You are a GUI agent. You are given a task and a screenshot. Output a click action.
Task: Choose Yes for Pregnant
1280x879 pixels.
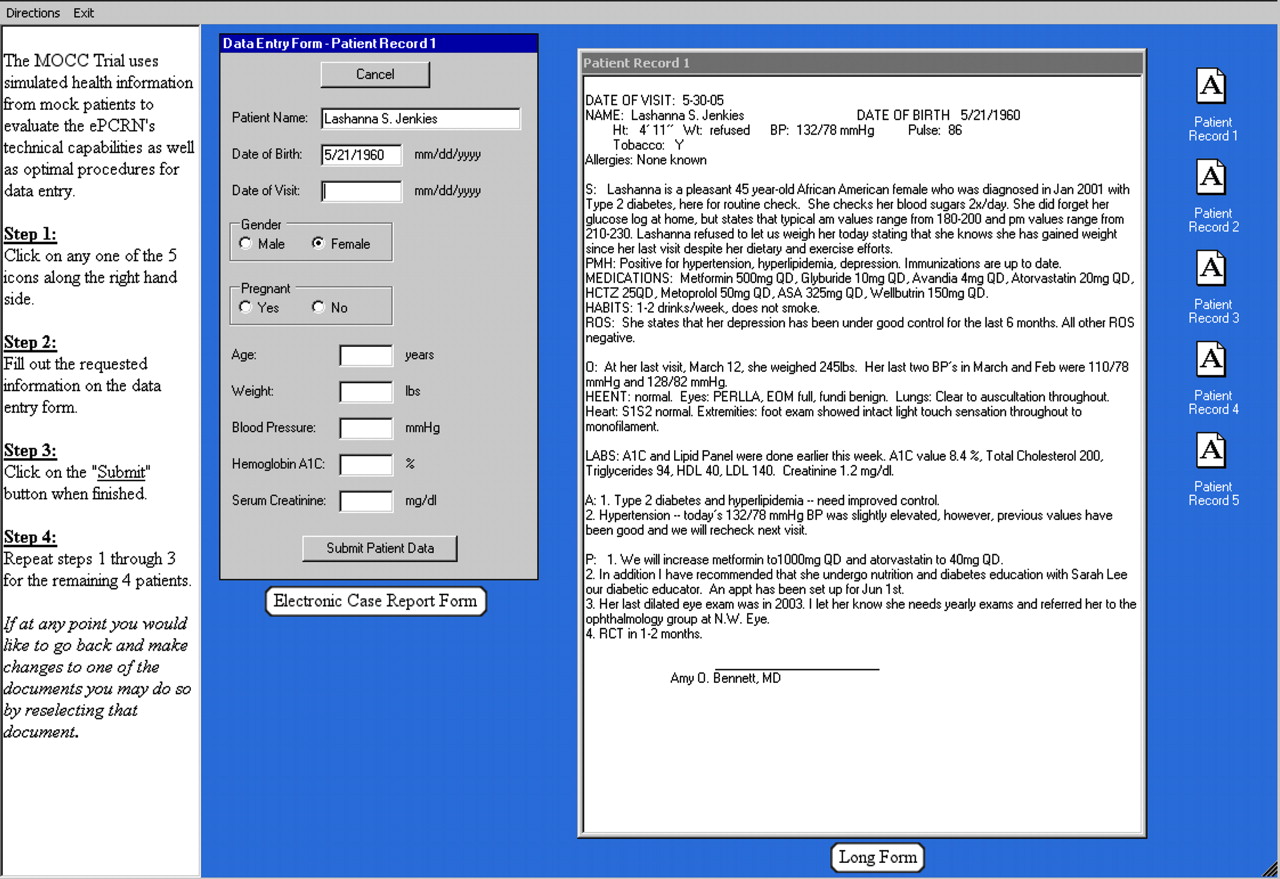(246, 307)
